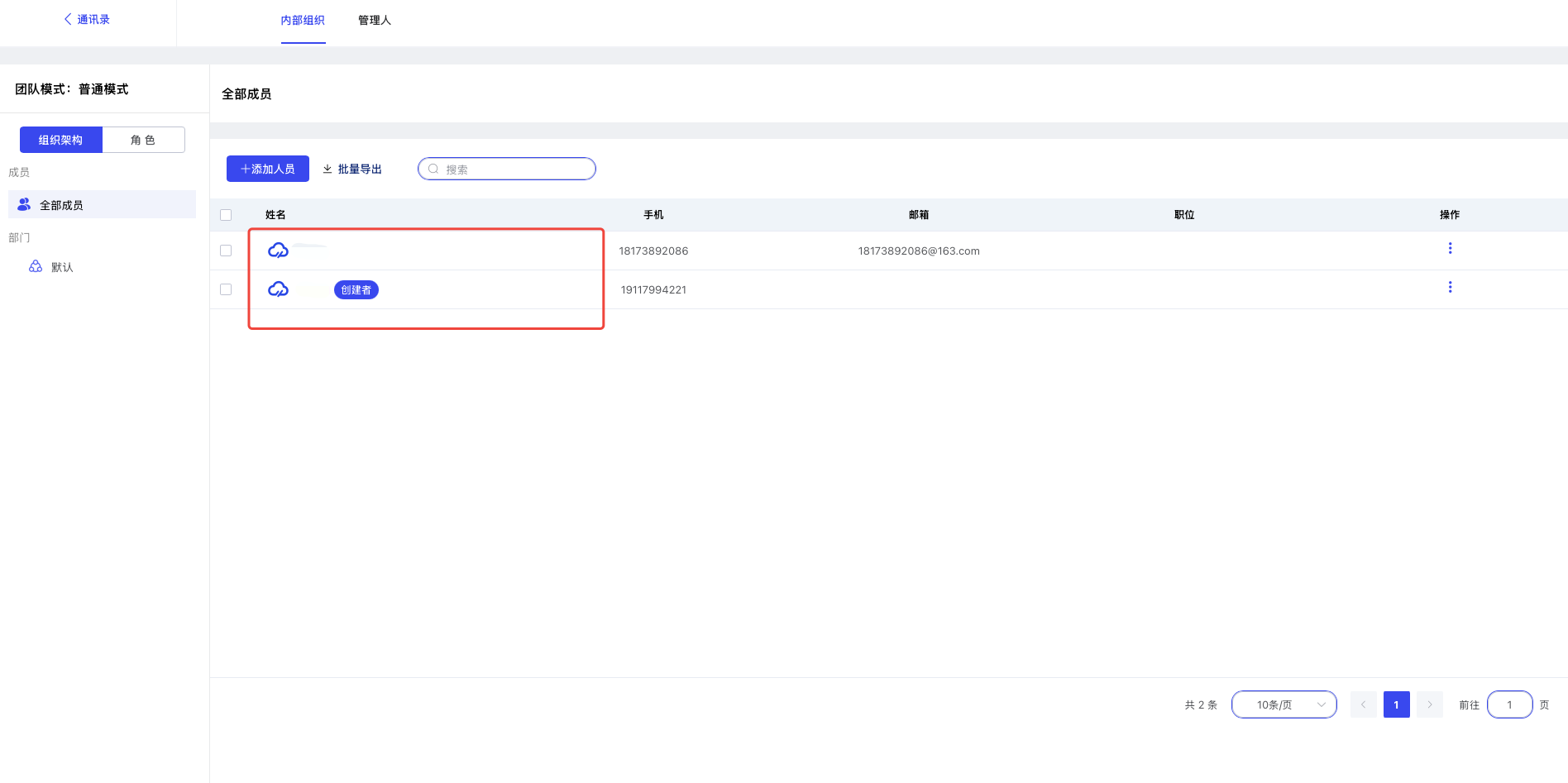Check the box for member 19117994221

226,289
